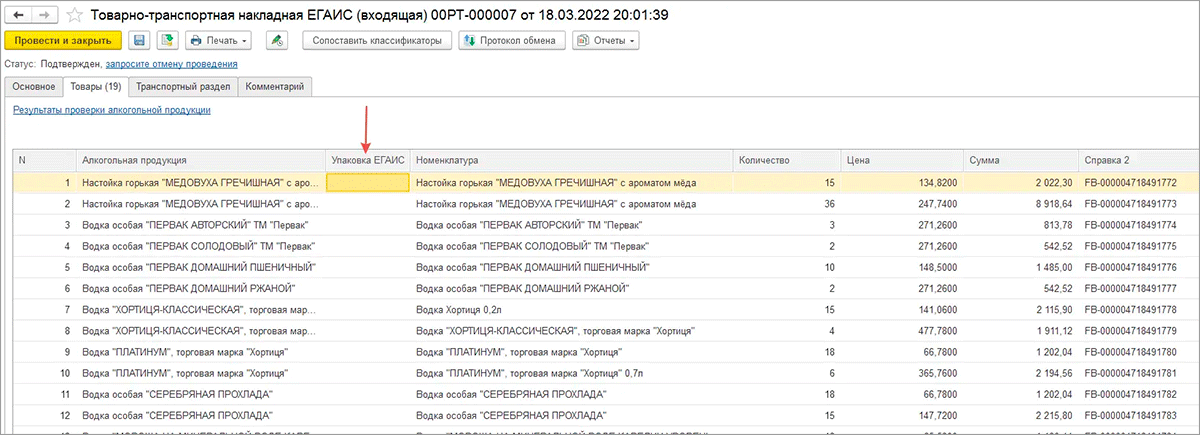Image resolution: width=1200 pixels, height=435 pixels.
Task: Click price cell '148,5000'
Action: coord(901,267)
